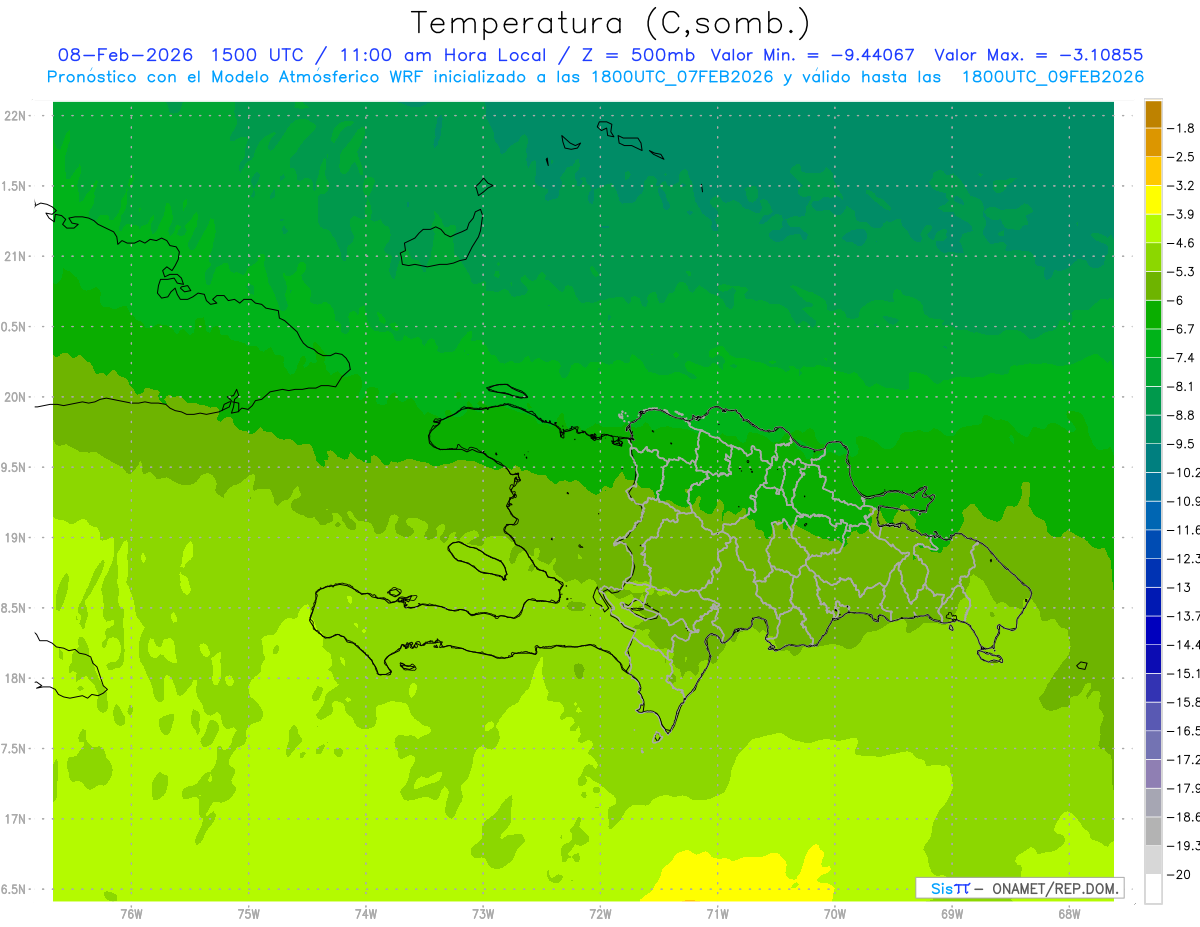Screen dimensions: 1200x927
Task: Click the '71W' longitude label
Action: click(717, 913)
